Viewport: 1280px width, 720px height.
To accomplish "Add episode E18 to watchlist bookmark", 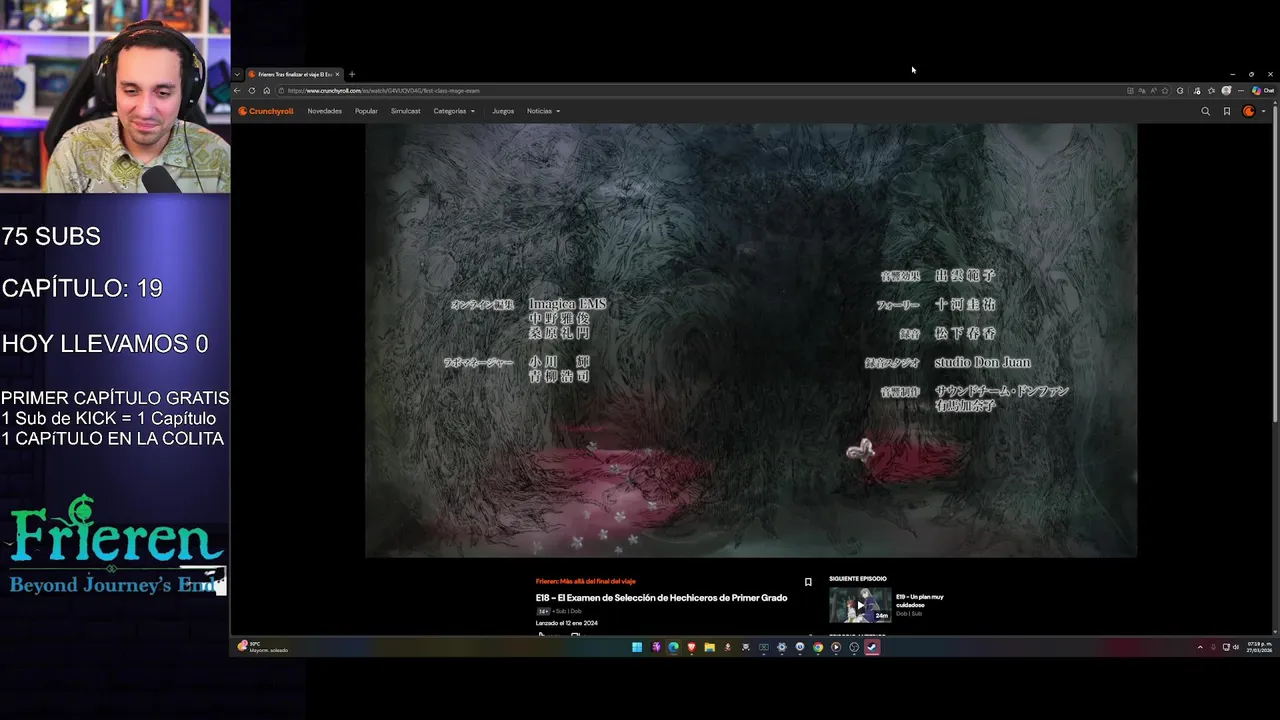I will tap(808, 582).
